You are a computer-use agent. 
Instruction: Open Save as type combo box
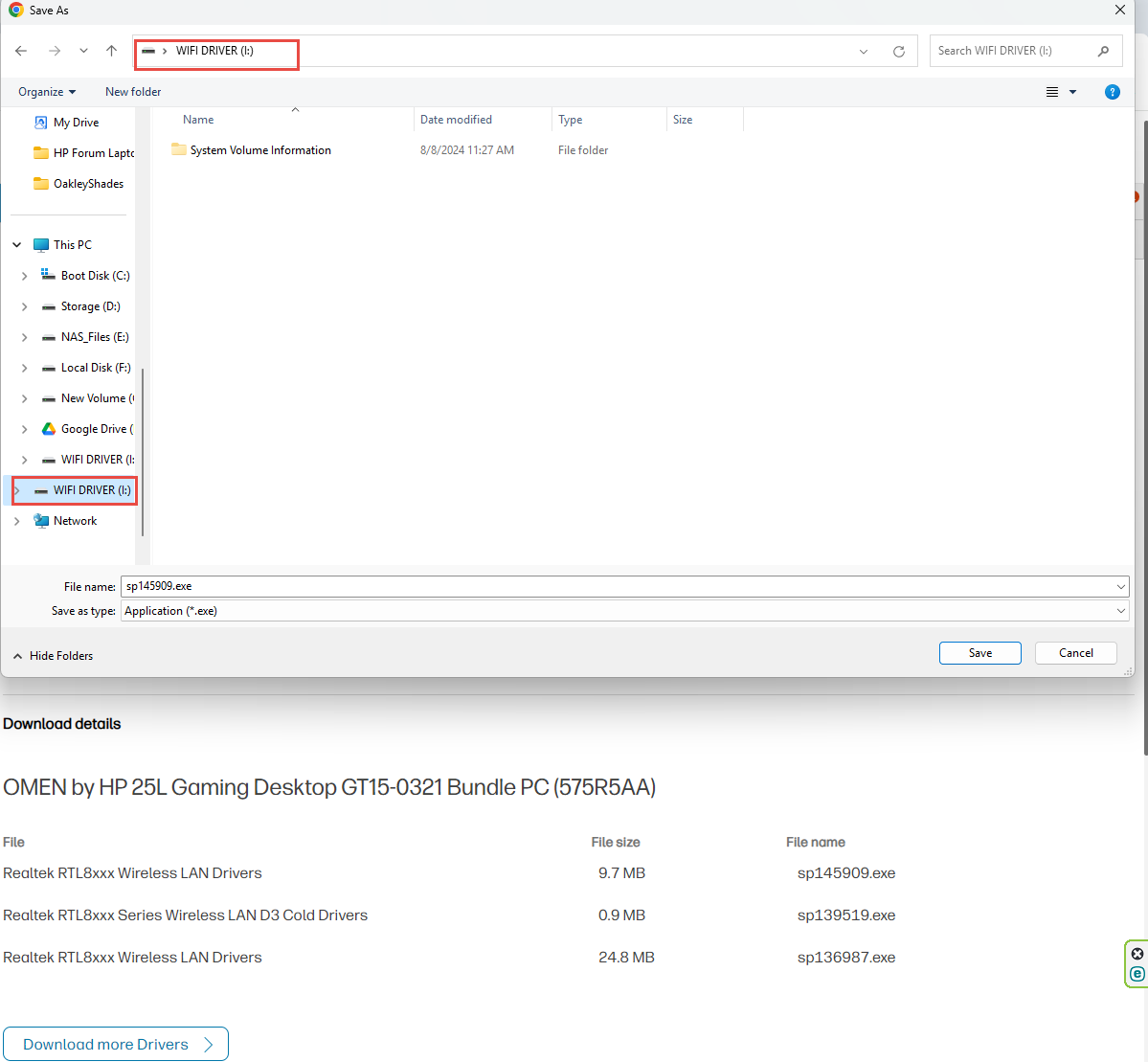coord(624,611)
